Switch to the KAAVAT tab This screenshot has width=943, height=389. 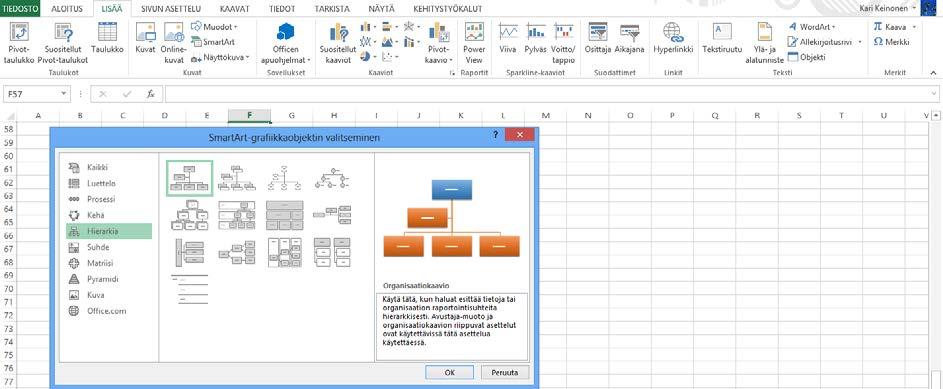(x=235, y=9)
